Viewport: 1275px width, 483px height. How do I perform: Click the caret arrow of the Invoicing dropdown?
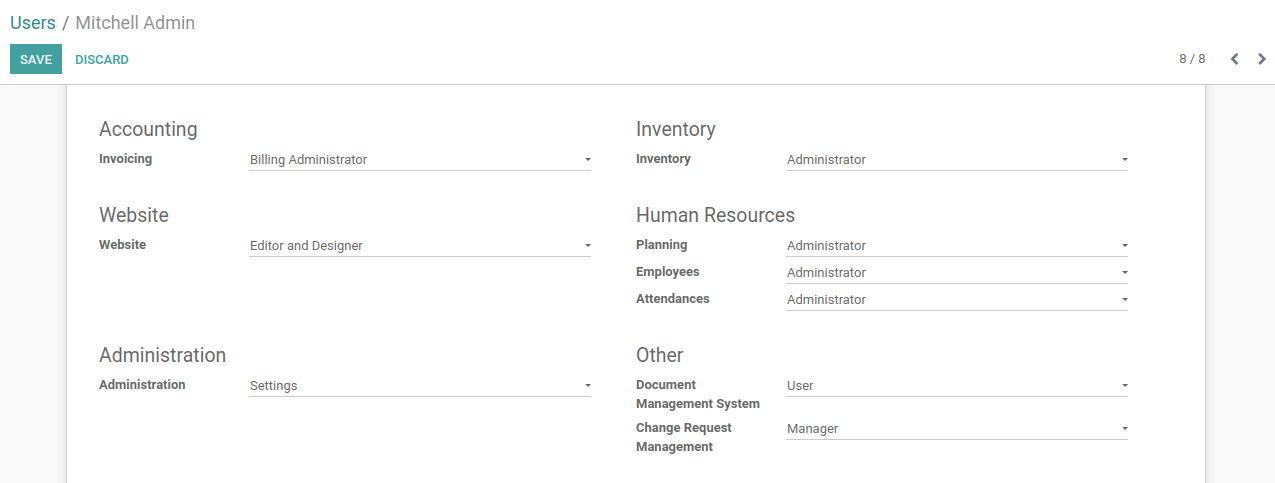coord(587,160)
